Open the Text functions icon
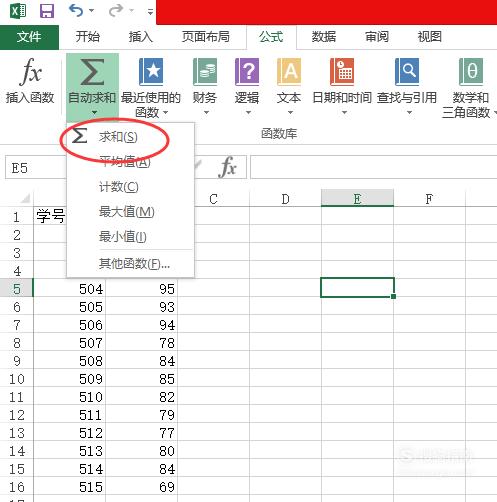 [289, 72]
